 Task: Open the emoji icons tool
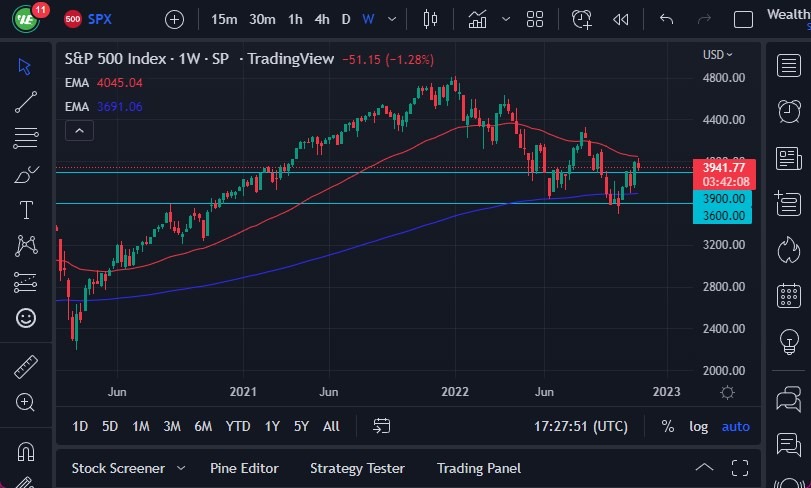[26, 318]
